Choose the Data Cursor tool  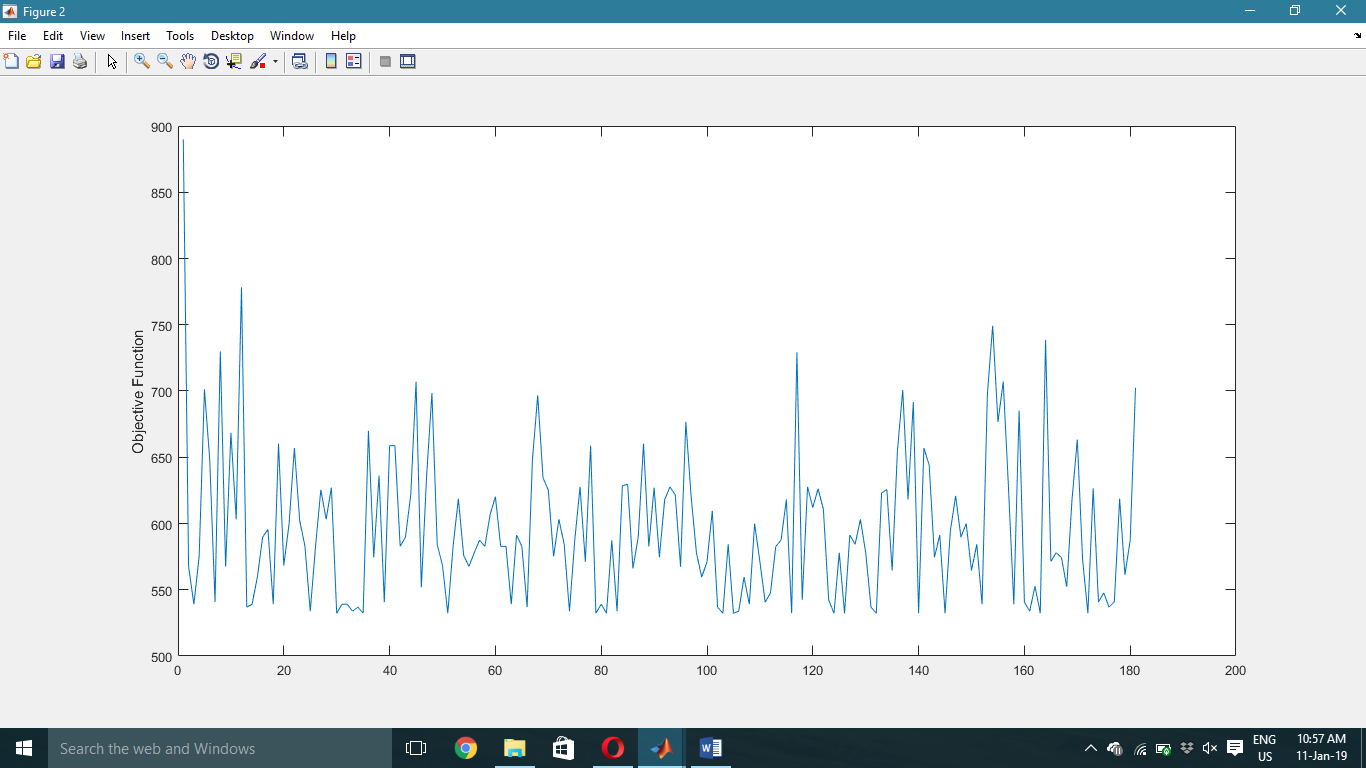pos(234,61)
